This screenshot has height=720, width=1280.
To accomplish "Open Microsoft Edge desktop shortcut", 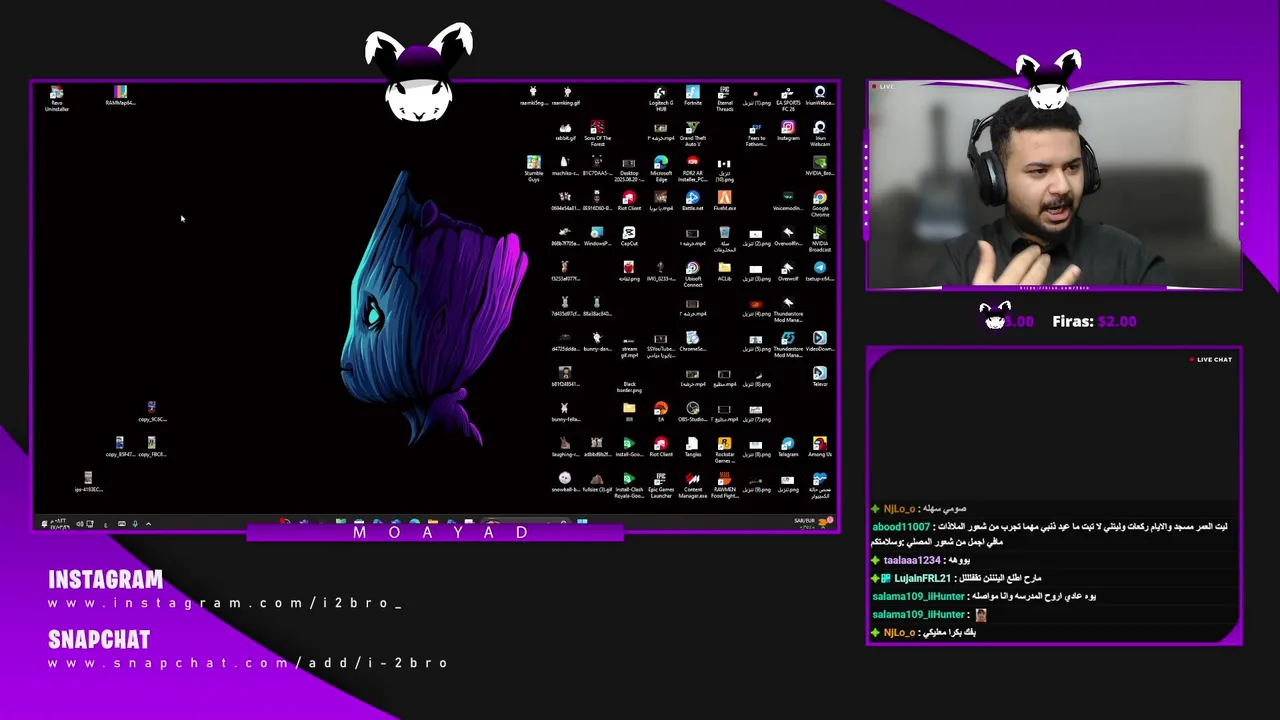I will click(661, 169).
